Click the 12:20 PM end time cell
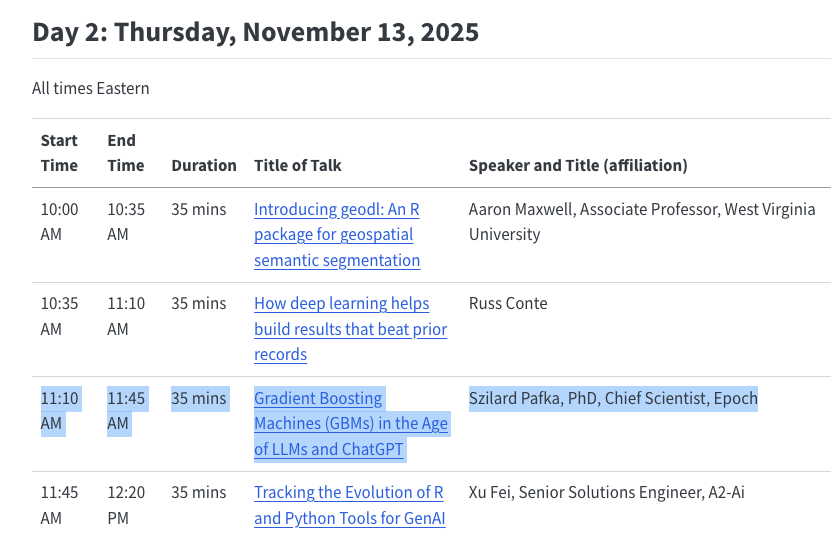This screenshot has height=539, width=836. pos(126,505)
